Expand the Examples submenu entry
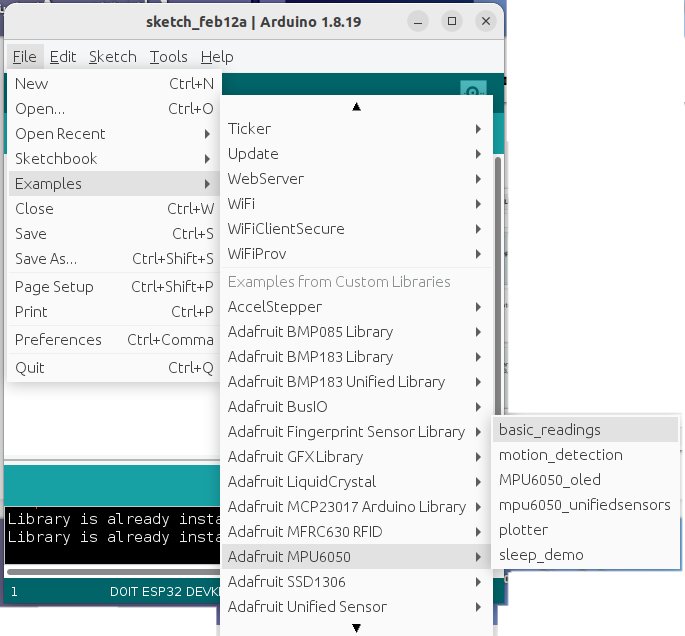Screen dimensions: 685x636 pos(114,183)
